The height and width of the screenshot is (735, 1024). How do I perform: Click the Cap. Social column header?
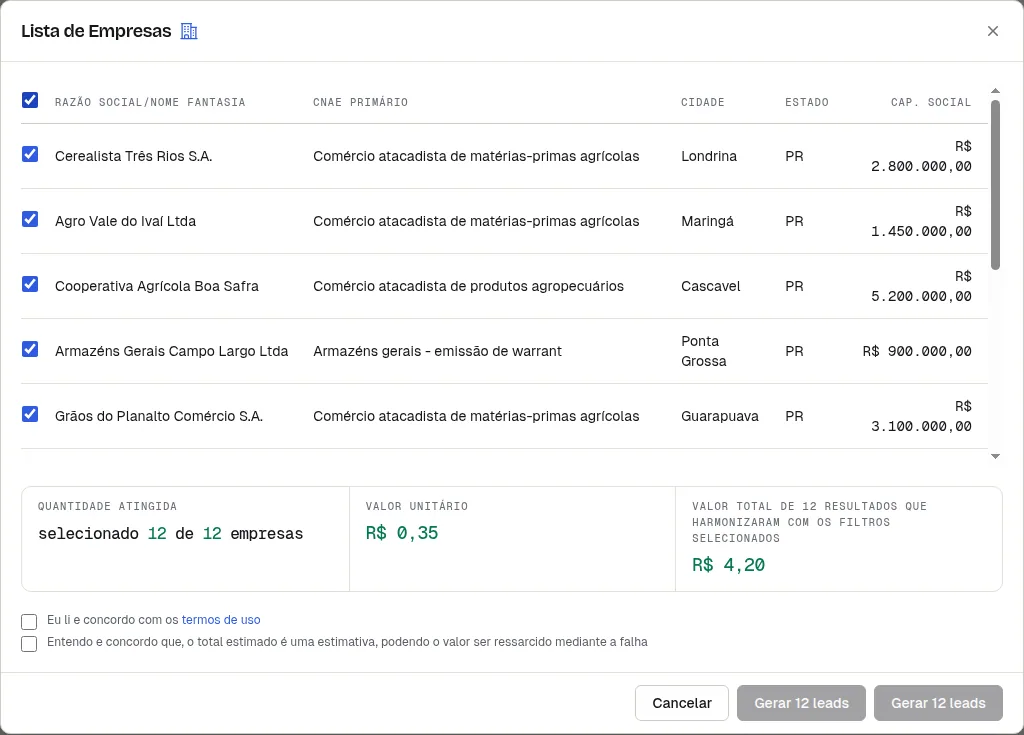point(931,102)
